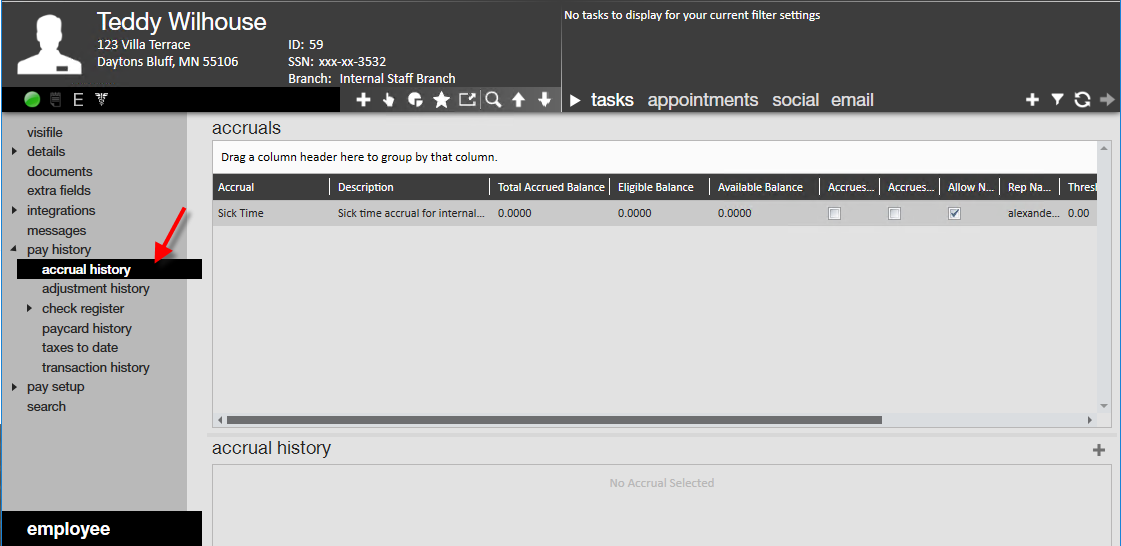Click the plus icon in the employee toolbar
The height and width of the screenshot is (546, 1121).
coord(363,100)
